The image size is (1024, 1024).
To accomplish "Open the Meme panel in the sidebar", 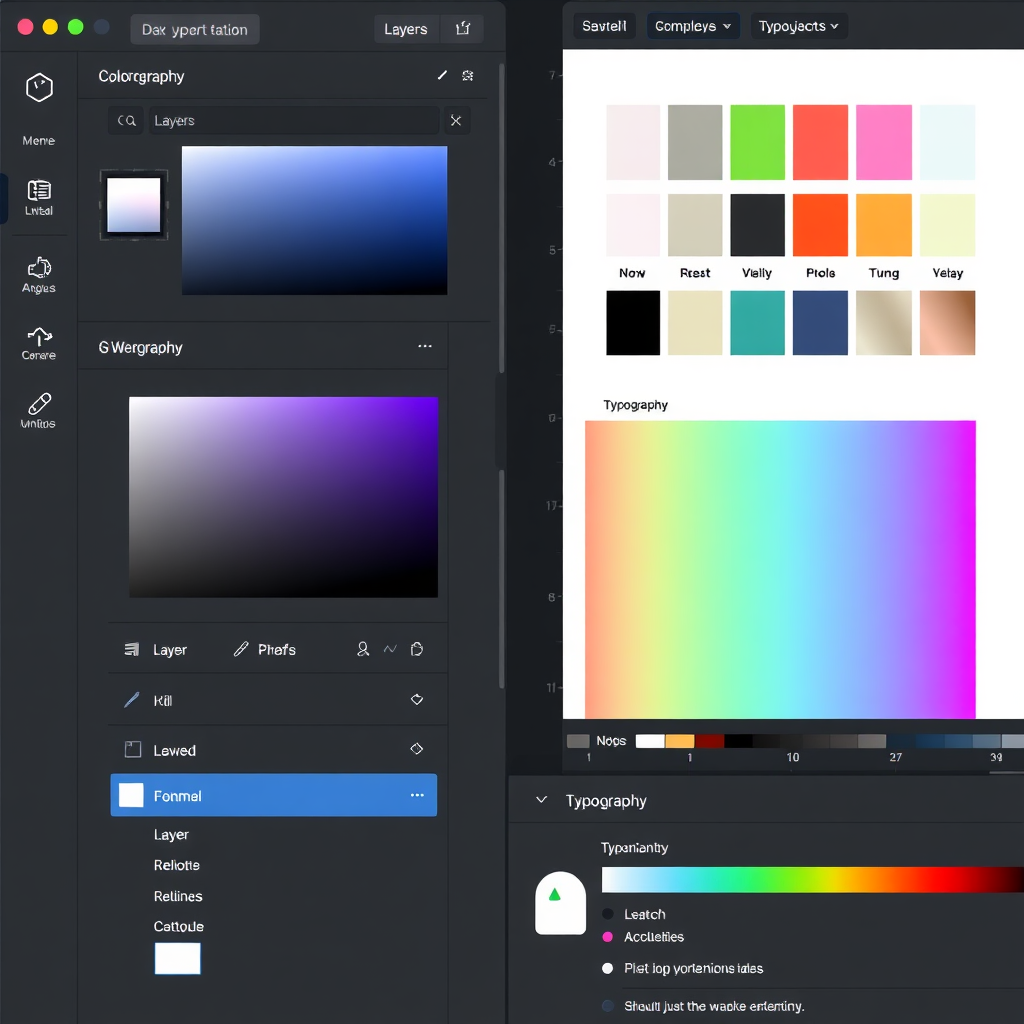I will click(x=38, y=100).
